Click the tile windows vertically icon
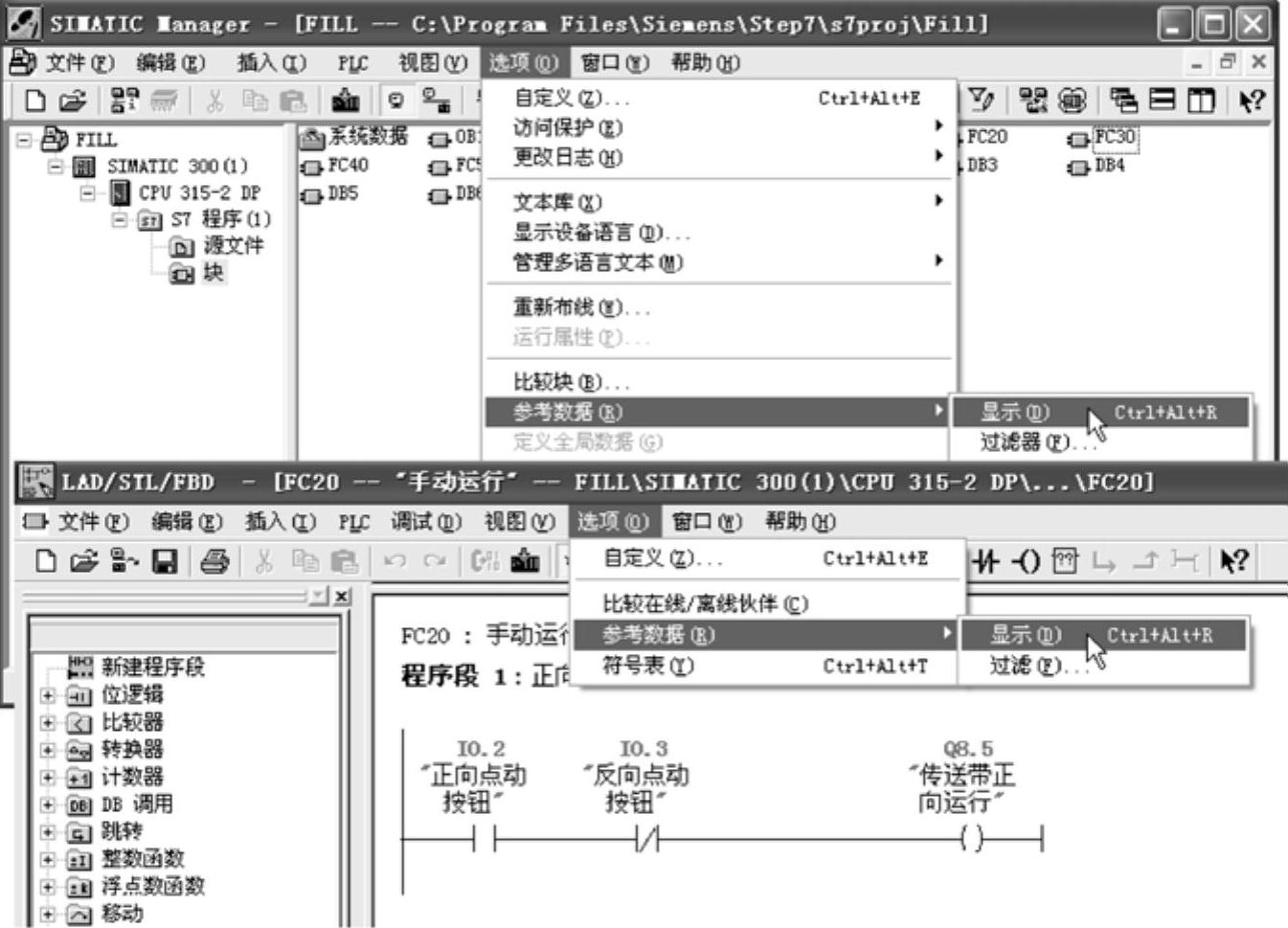 1201,100
